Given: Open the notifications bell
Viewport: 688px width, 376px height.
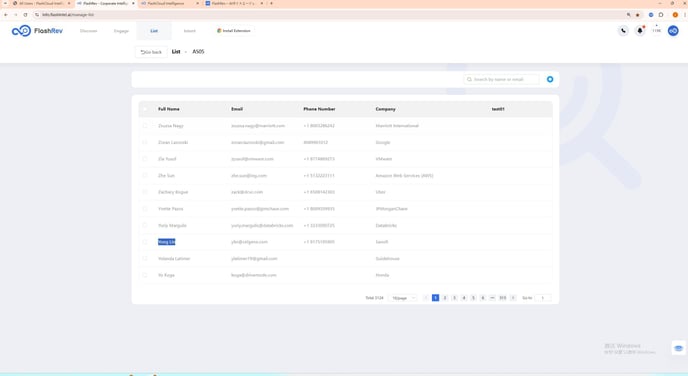Looking at the screenshot, I should point(640,31).
